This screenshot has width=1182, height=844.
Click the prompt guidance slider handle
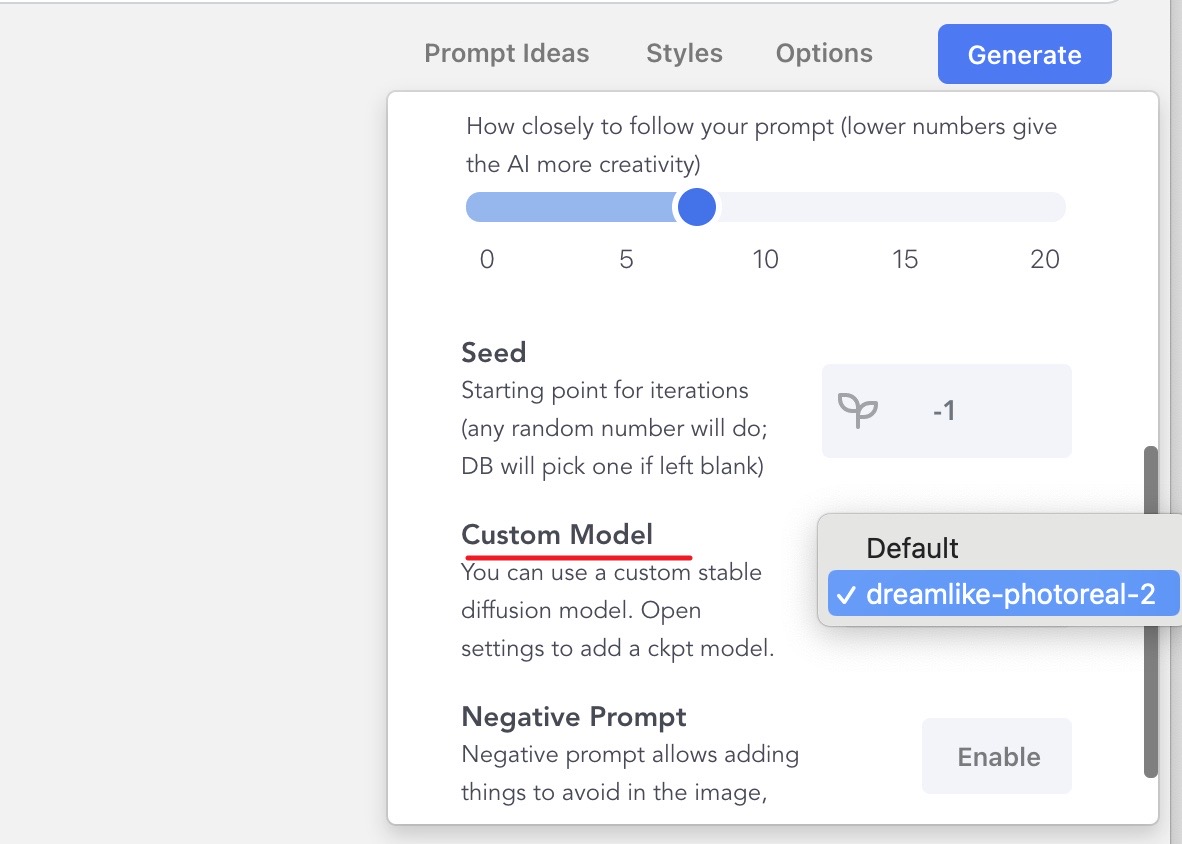pyautogui.click(x=696, y=207)
